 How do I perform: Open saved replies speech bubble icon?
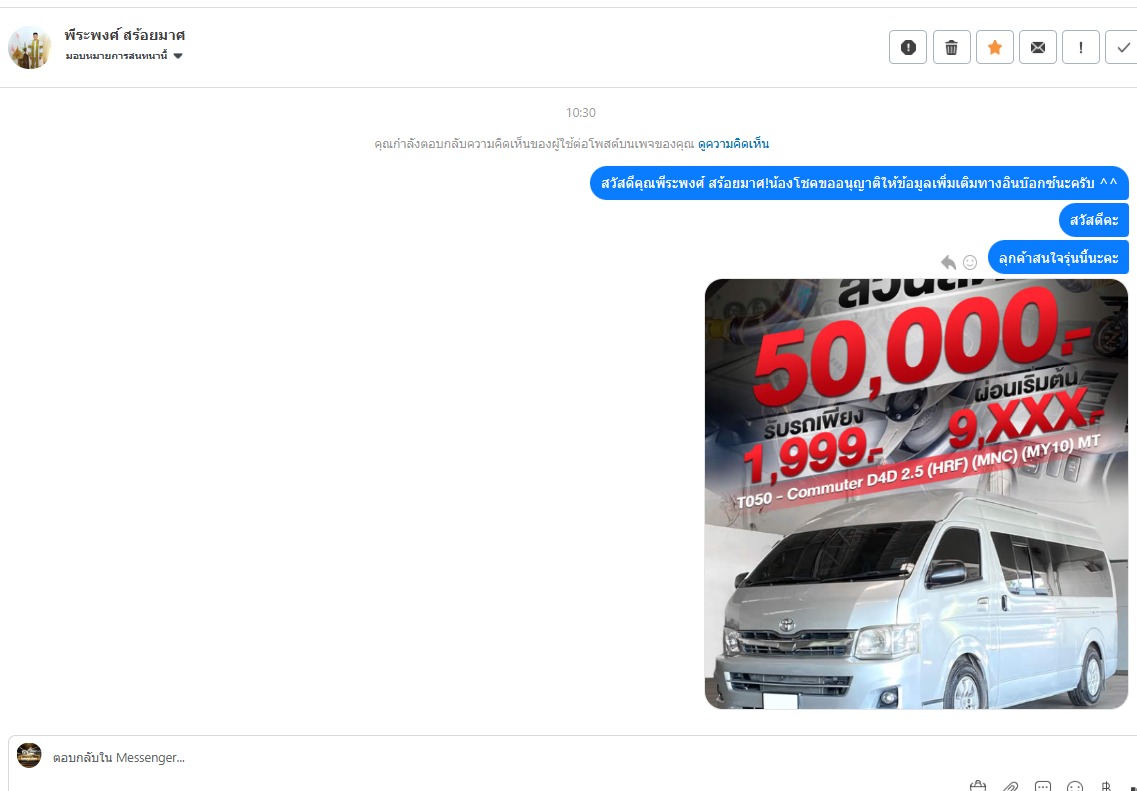tap(1043, 786)
